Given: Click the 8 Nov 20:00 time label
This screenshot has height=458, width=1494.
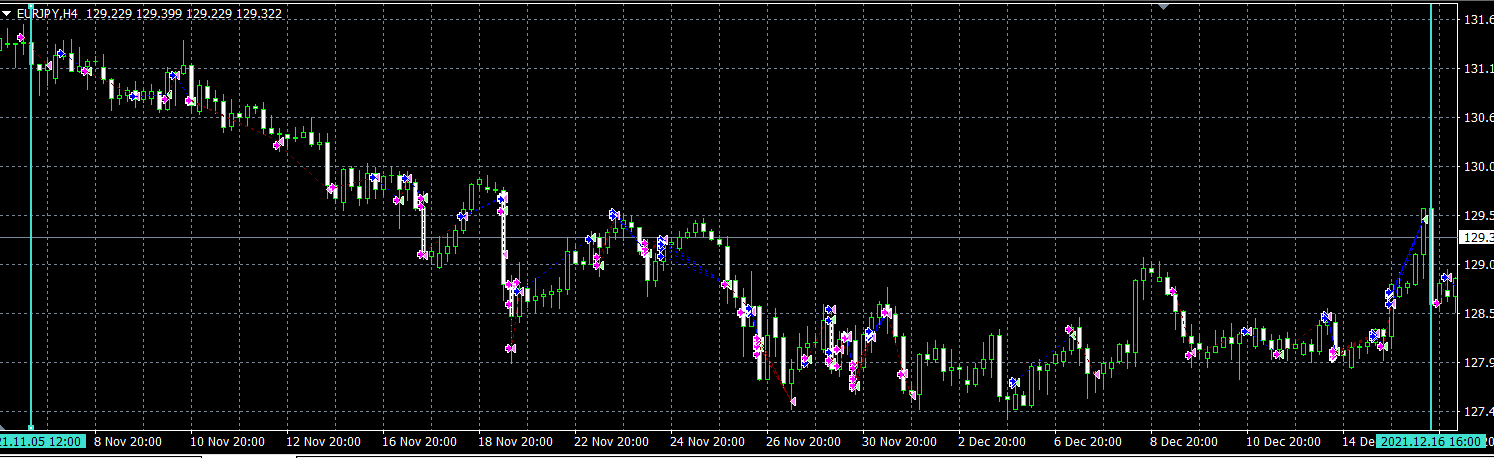Looking at the screenshot, I should 130,441.
